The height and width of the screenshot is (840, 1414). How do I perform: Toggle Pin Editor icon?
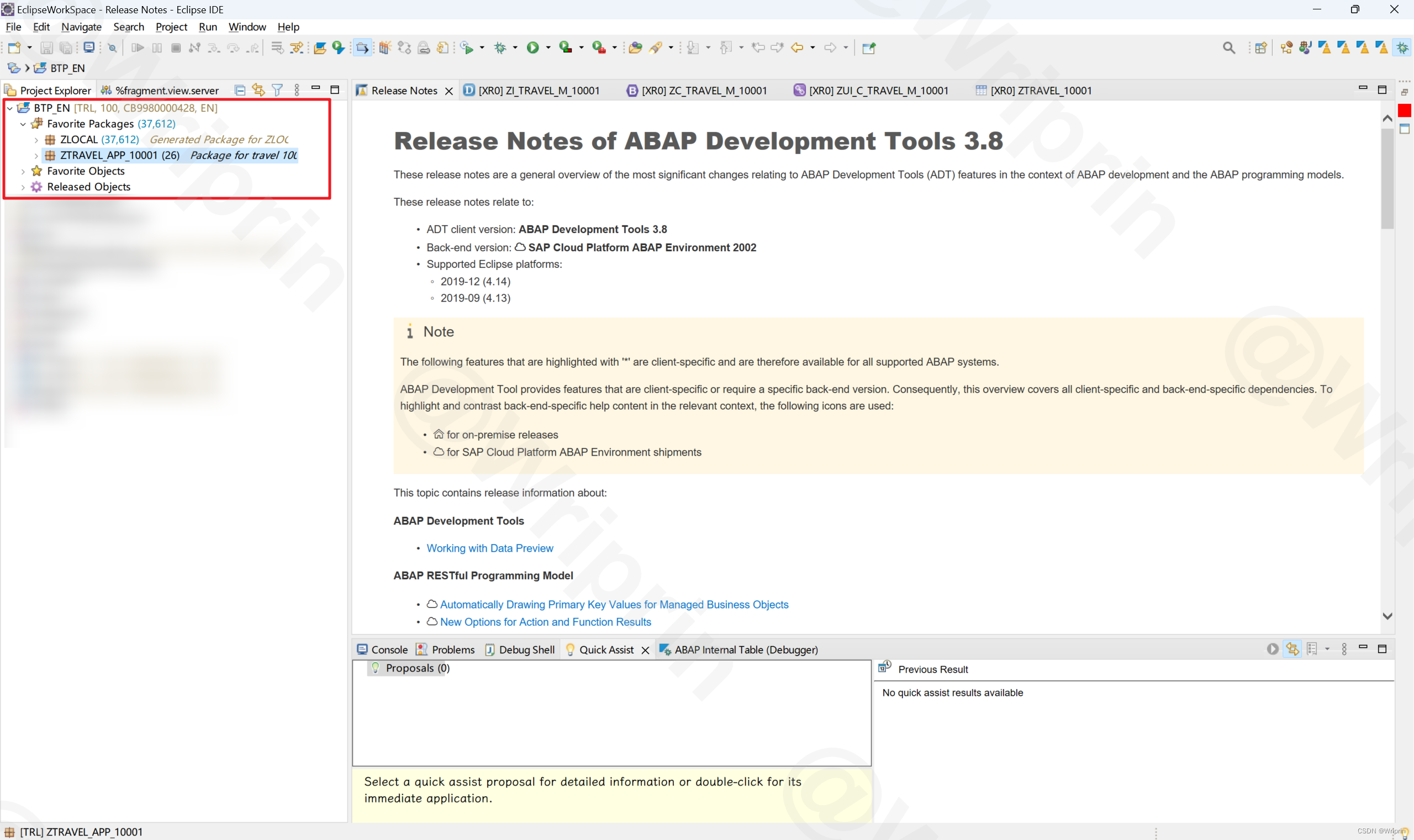coord(868,47)
